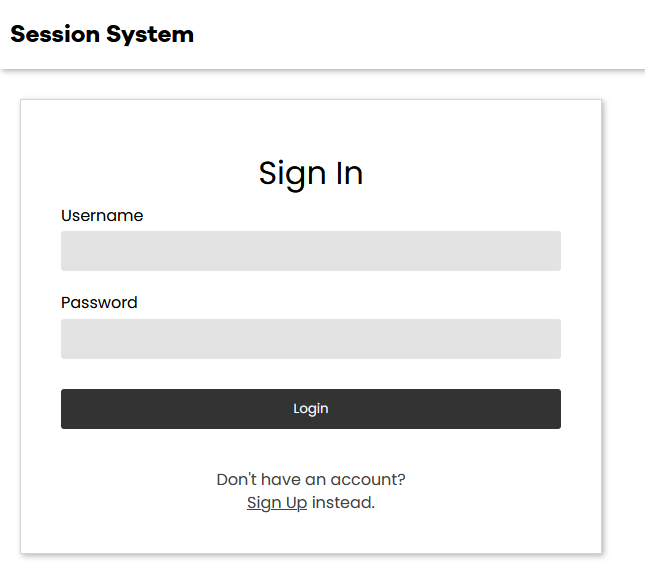
Task: Click the "Don't have an account?" text
Action: 310,480
